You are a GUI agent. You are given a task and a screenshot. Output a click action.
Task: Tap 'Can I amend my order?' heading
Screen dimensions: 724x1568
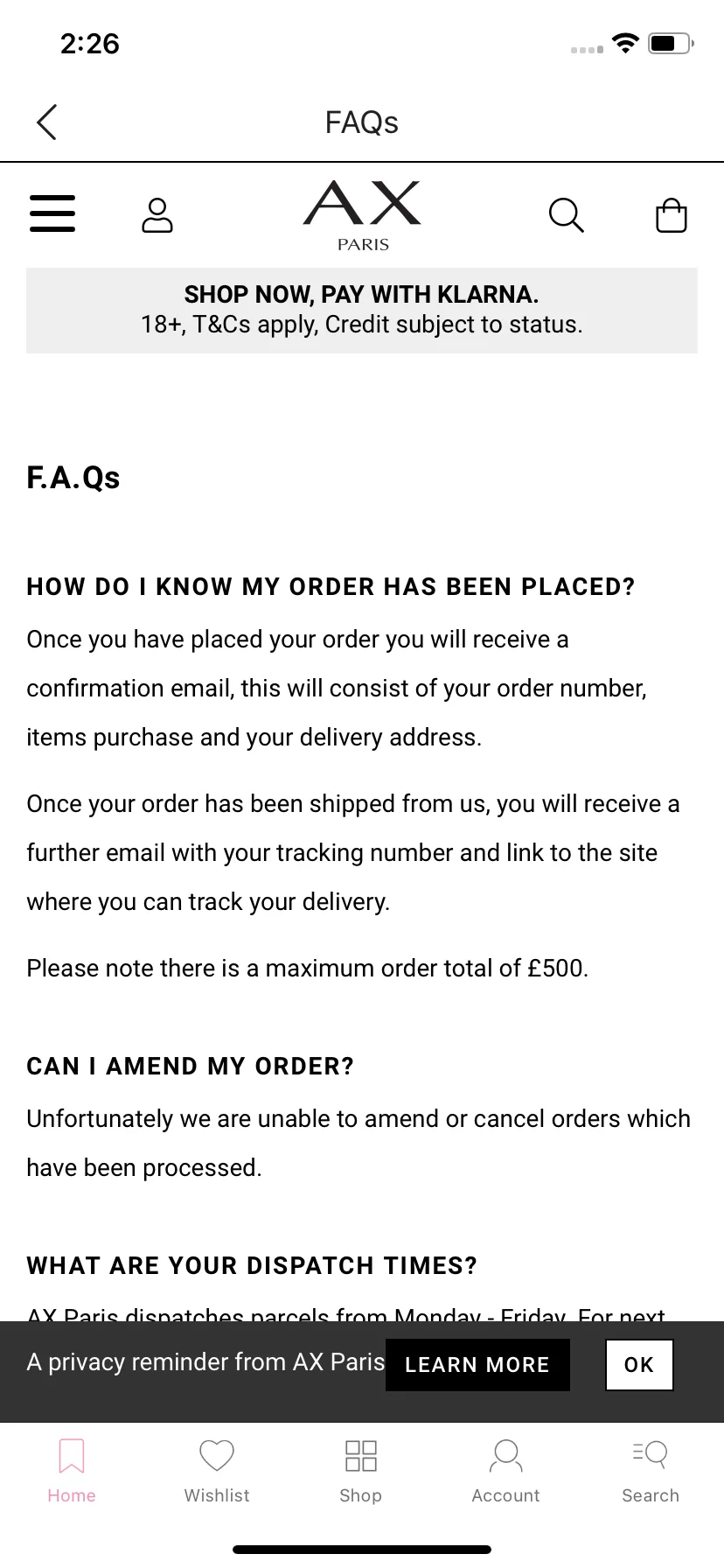coord(191,1066)
